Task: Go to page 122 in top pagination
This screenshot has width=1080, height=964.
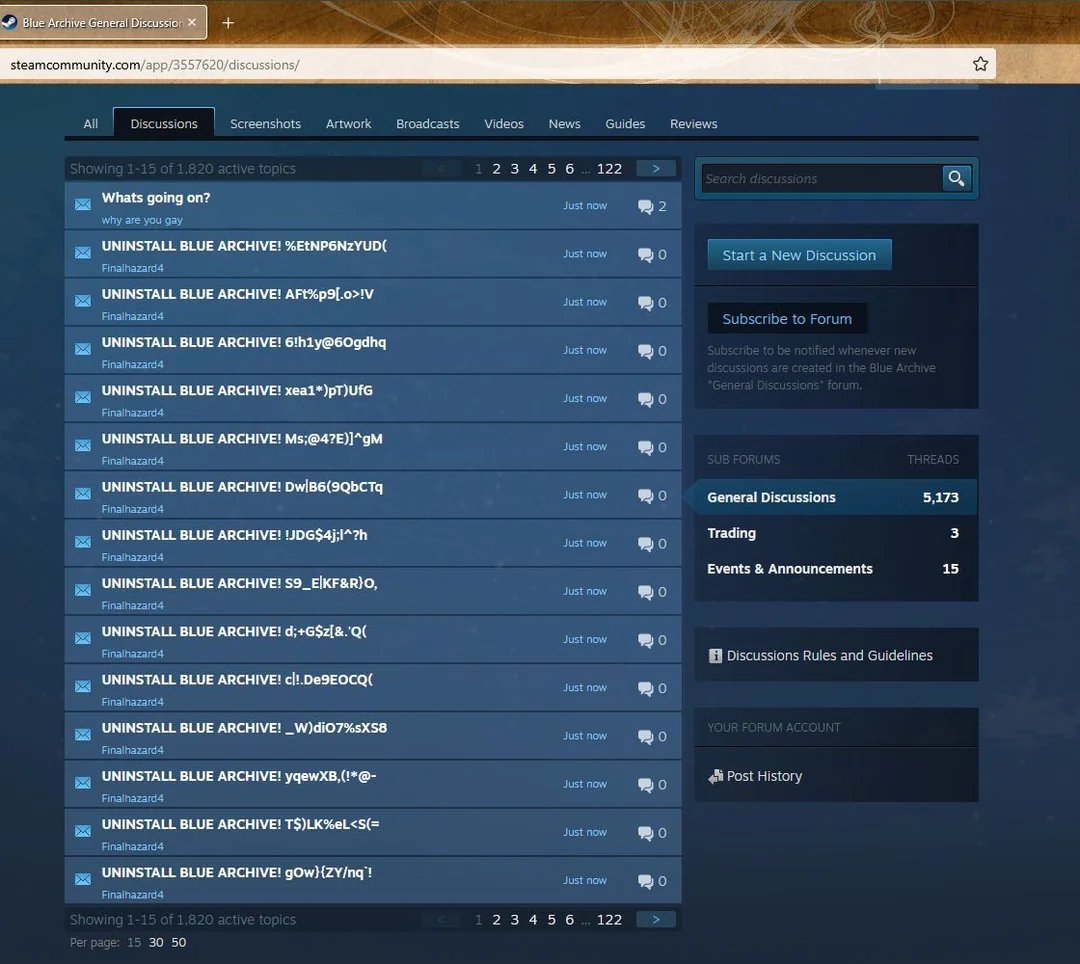Action: 609,169
